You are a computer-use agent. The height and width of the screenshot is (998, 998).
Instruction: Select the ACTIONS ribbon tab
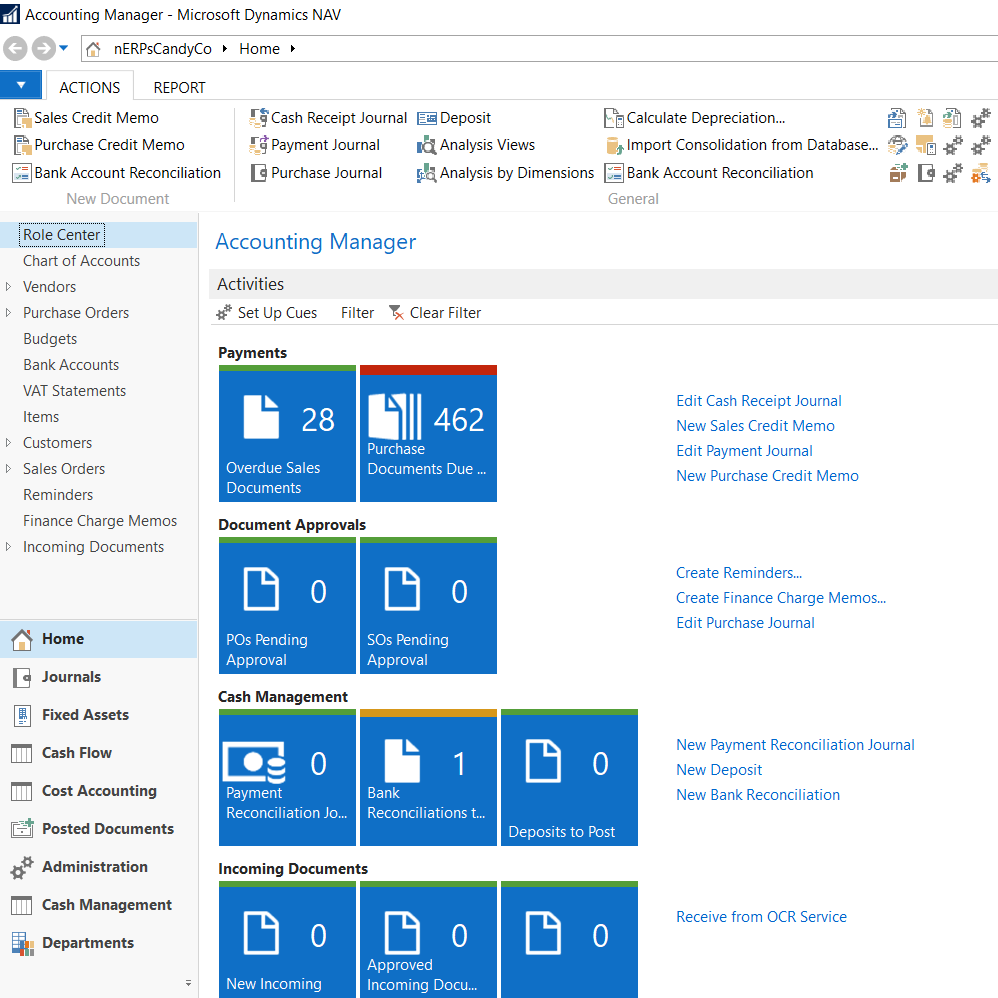[x=90, y=87]
